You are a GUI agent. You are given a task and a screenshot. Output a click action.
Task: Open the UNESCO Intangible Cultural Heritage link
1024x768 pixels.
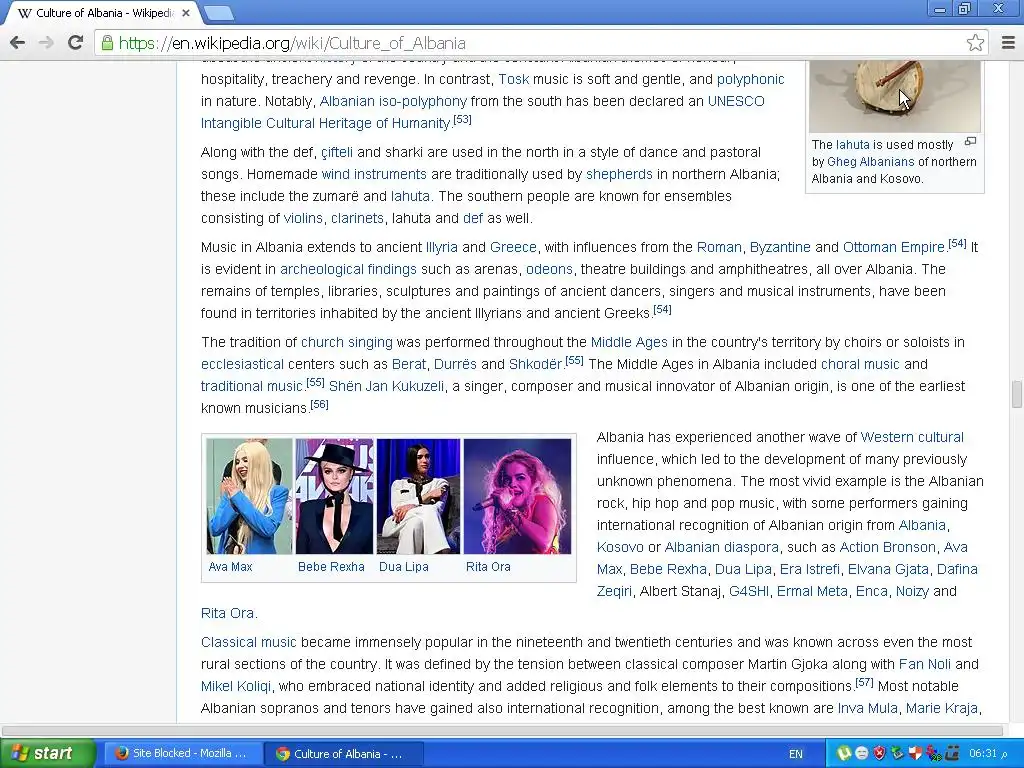[x=483, y=112]
